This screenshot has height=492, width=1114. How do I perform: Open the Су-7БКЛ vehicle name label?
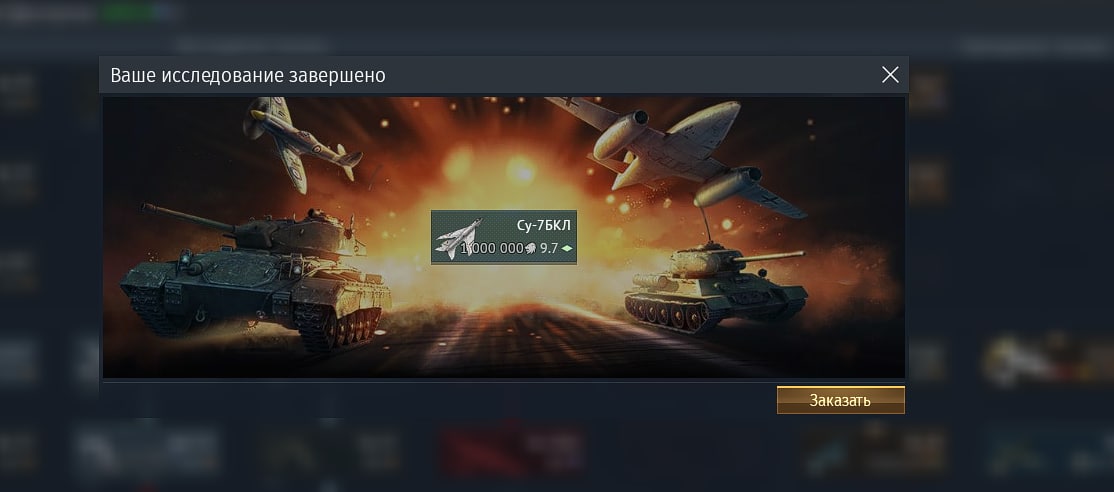tap(543, 226)
